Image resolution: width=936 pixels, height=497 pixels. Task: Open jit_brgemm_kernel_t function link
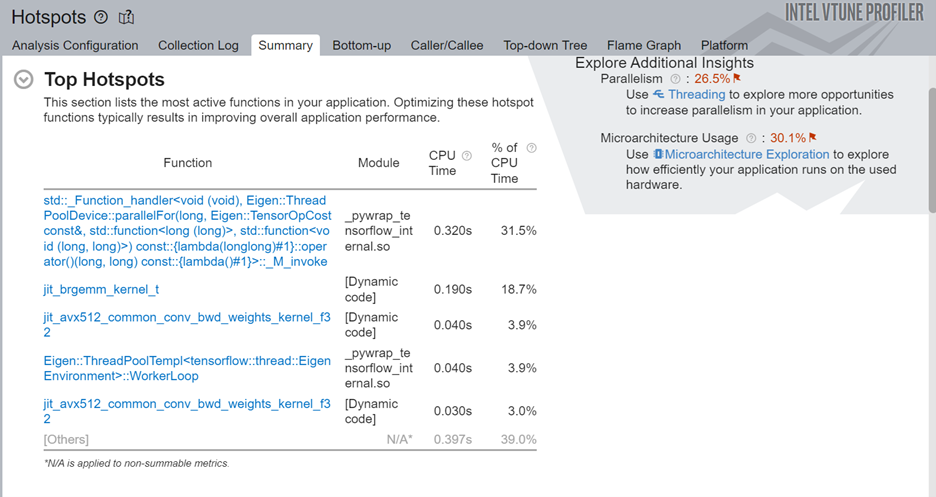pyautogui.click(x=101, y=289)
